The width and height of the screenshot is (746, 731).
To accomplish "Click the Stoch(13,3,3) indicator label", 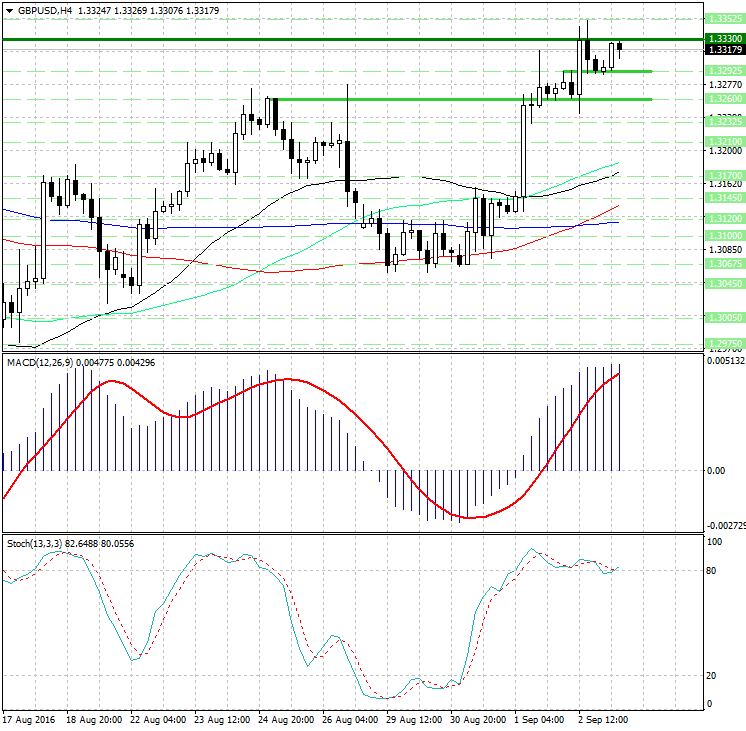I will (34, 543).
